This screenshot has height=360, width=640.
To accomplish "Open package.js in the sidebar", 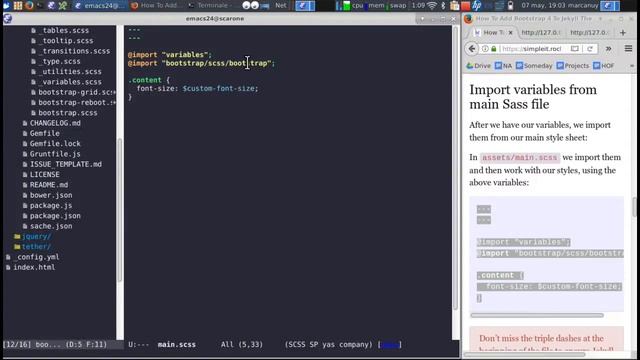I will point(51,205).
